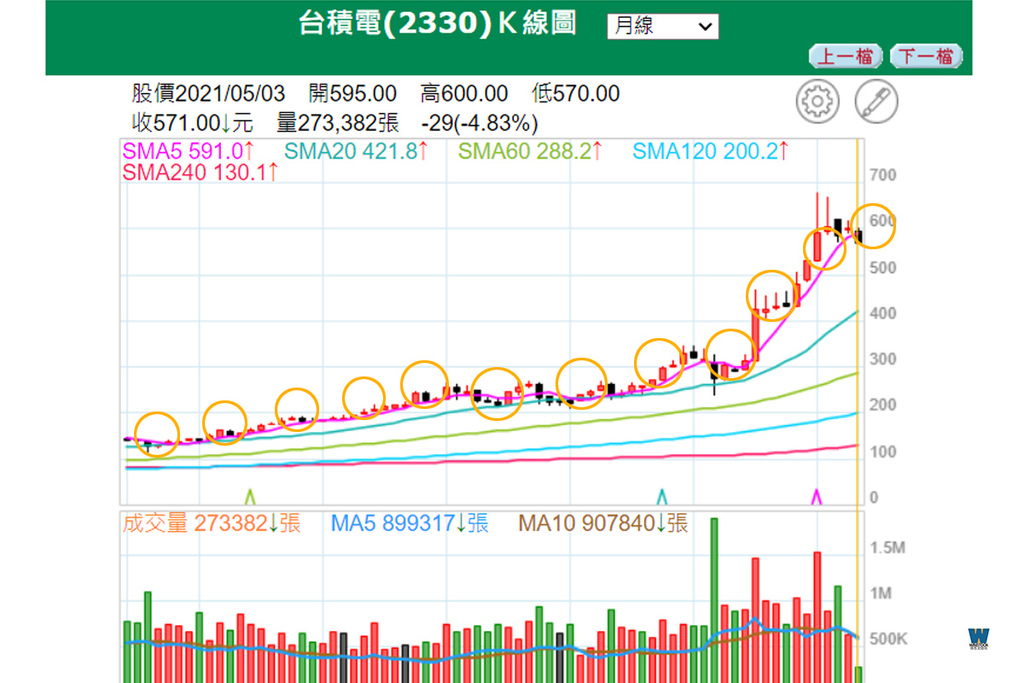Image resolution: width=1024 pixels, height=683 pixels.
Task: Go to next stock with 下一檔 button
Action: (x=926, y=56)
